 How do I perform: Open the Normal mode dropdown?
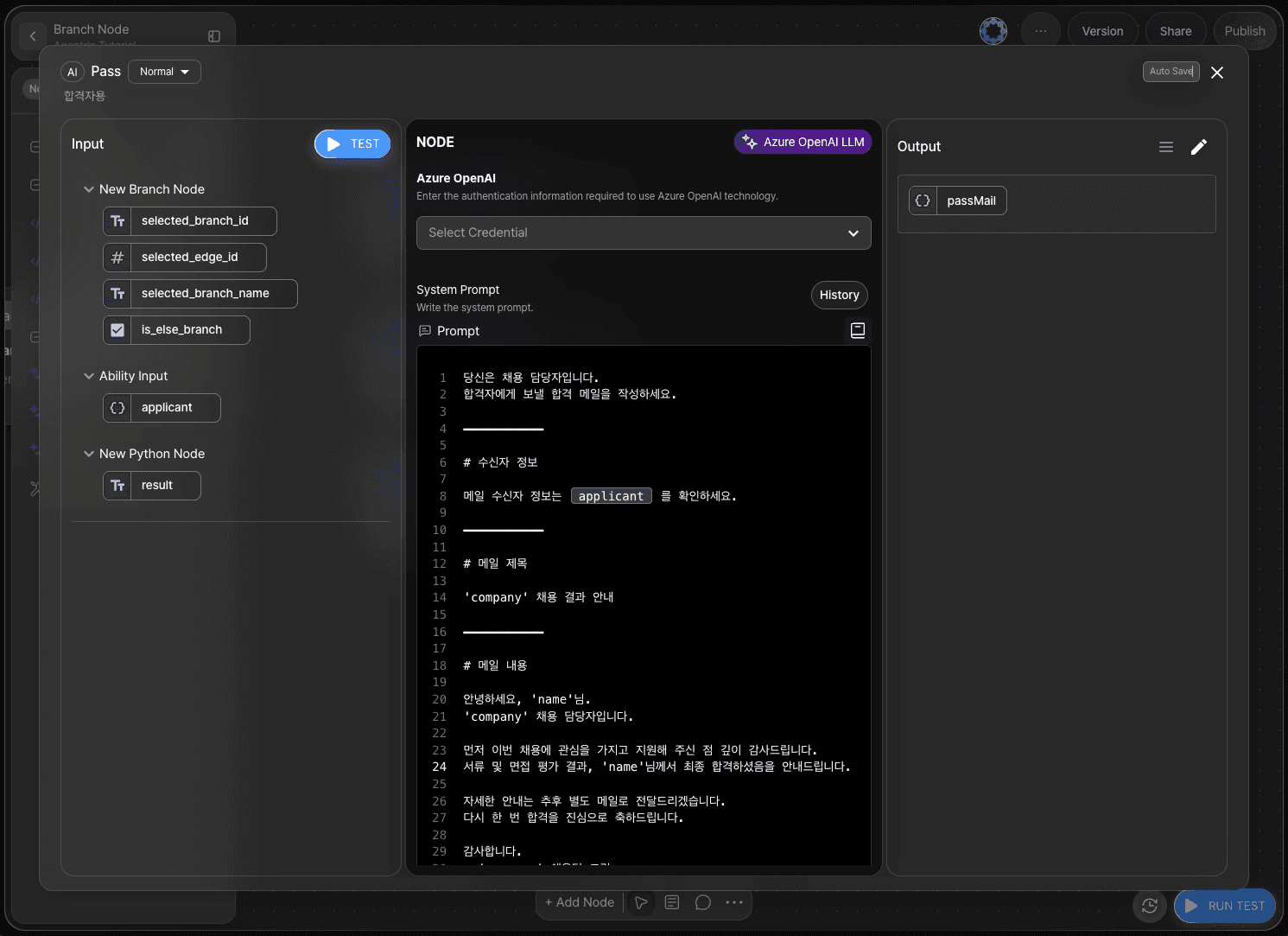164,72
